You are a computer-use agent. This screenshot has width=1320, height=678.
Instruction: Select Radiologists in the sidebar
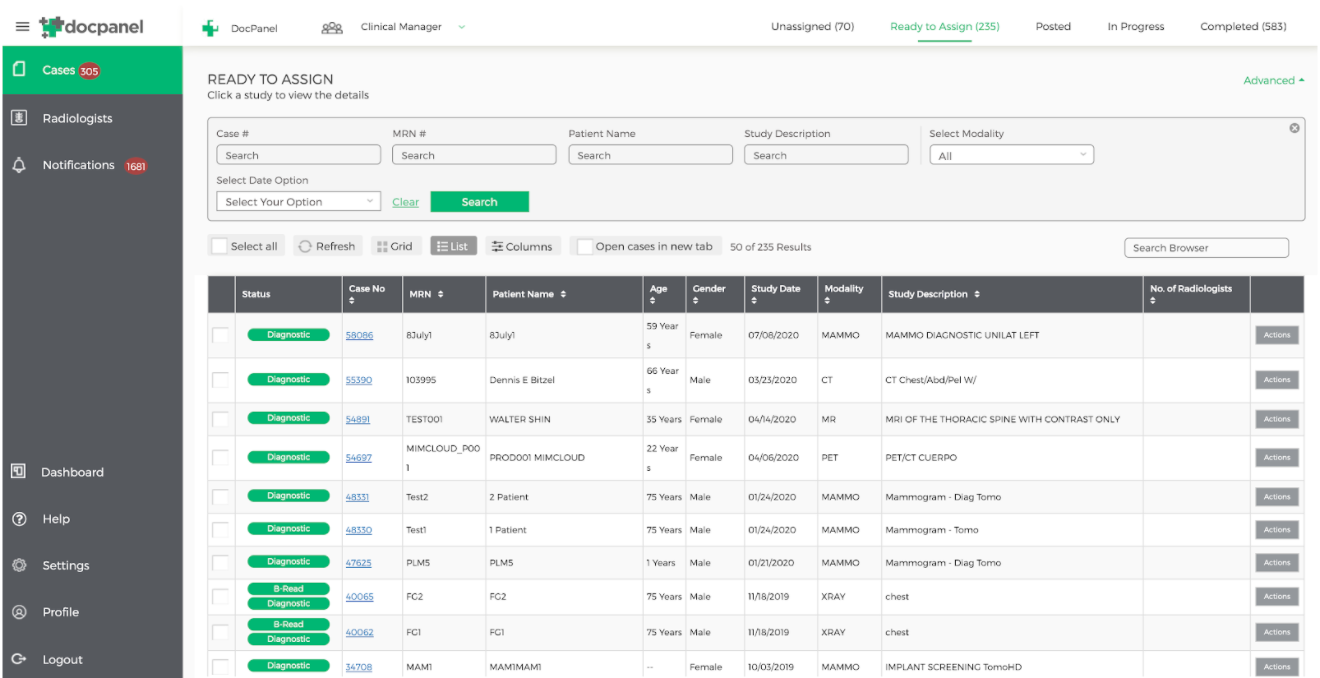(x=76, y=117)
